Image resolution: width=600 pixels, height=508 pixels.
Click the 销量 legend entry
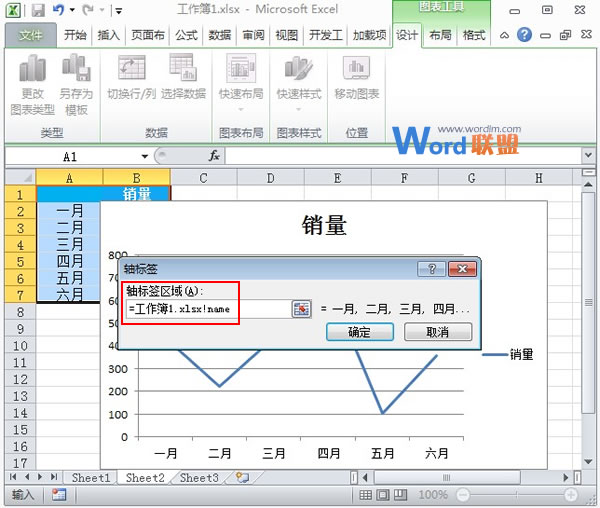point(508,355)
